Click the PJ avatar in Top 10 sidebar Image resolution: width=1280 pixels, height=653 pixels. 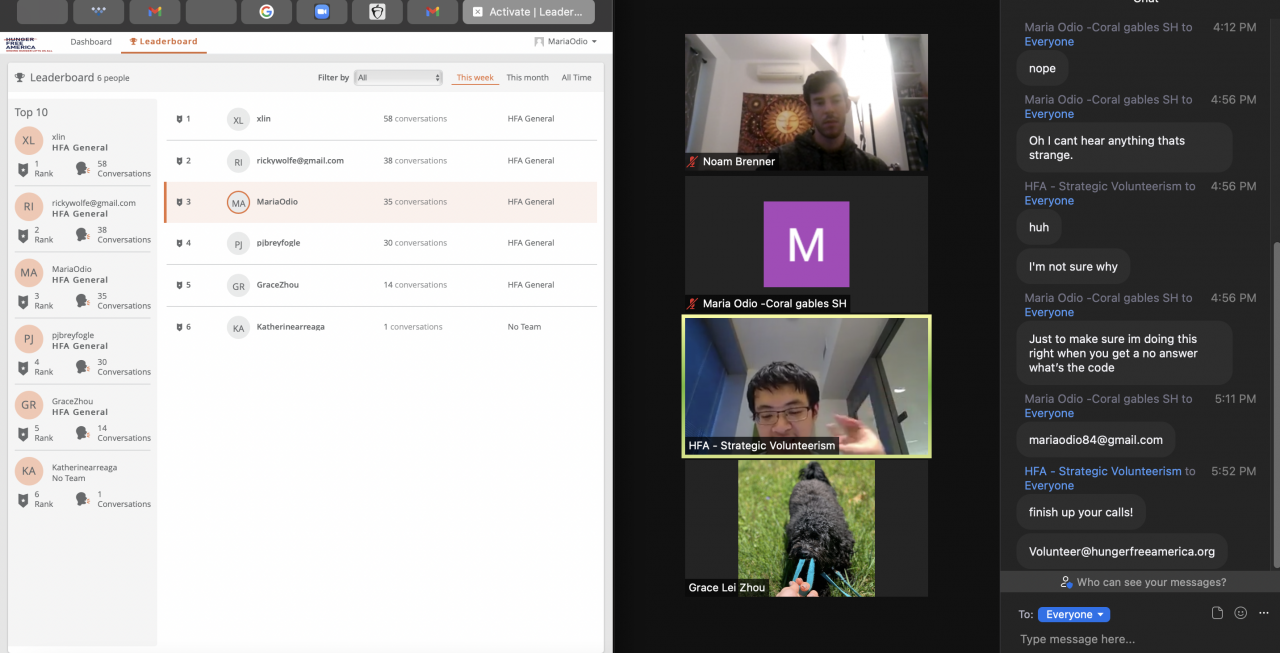(x=29, y=339)
